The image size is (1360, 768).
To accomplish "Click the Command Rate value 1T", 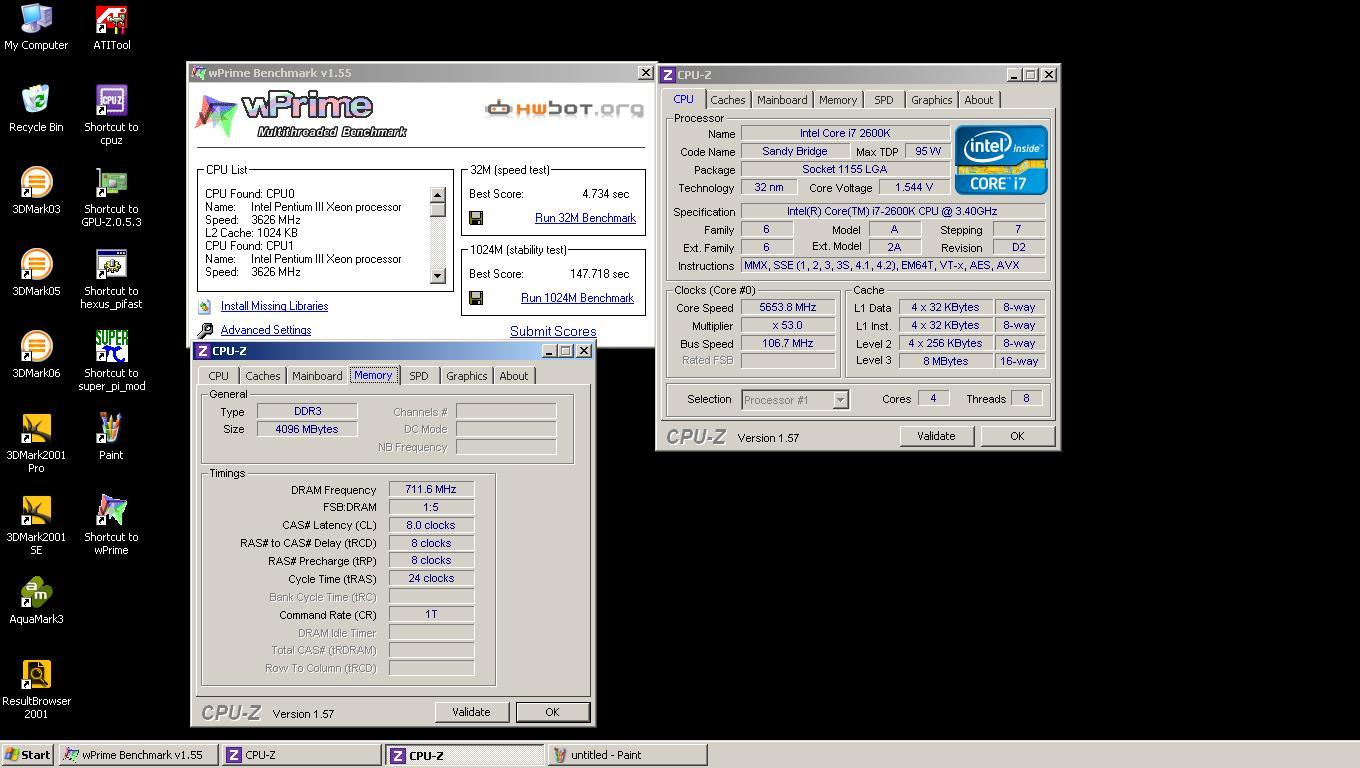I will 431,614.
